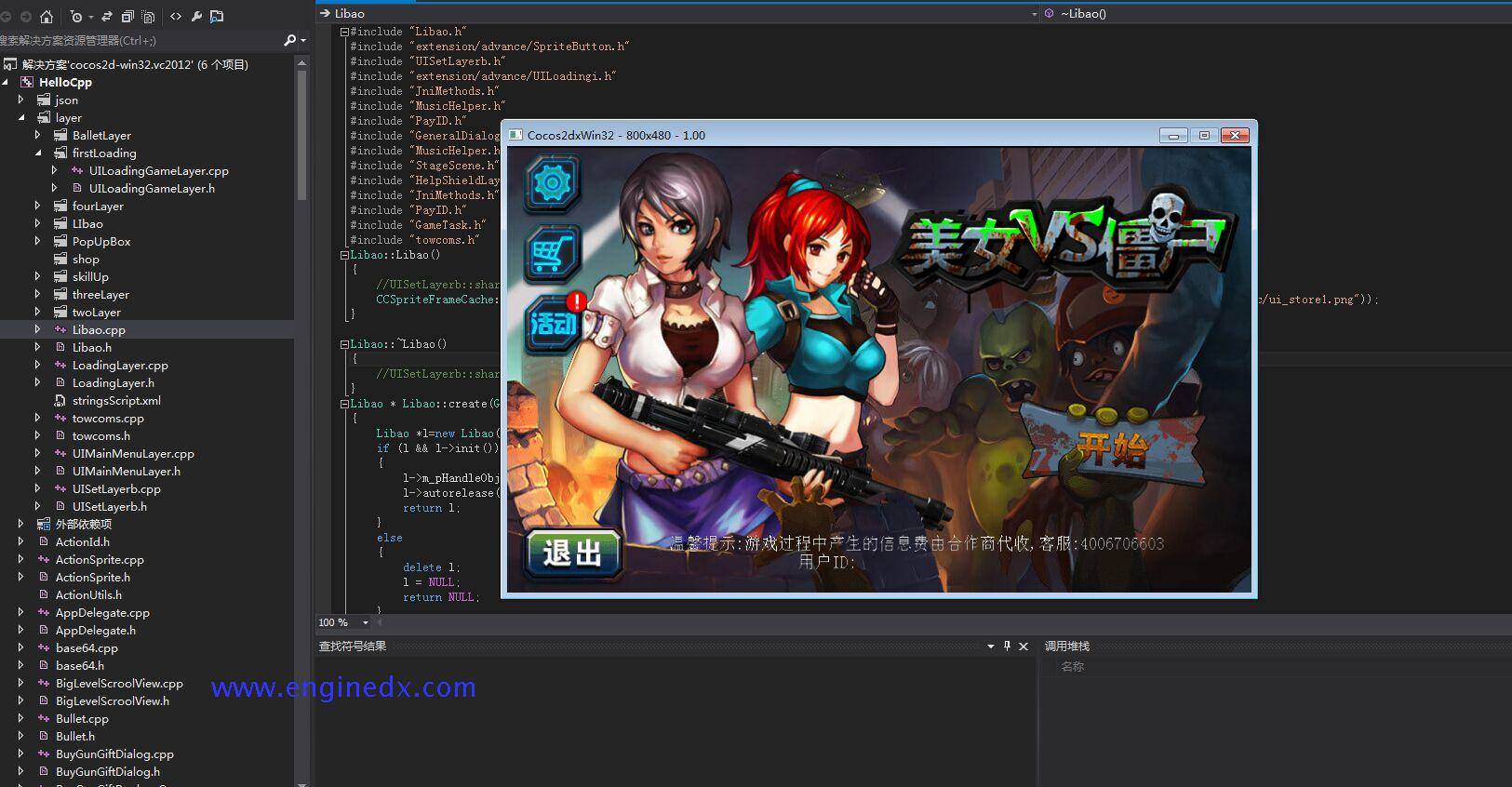Toggle pin on 查找符号结果 panel
The width and height of the screenshot is (1512, 787).
1007,646
